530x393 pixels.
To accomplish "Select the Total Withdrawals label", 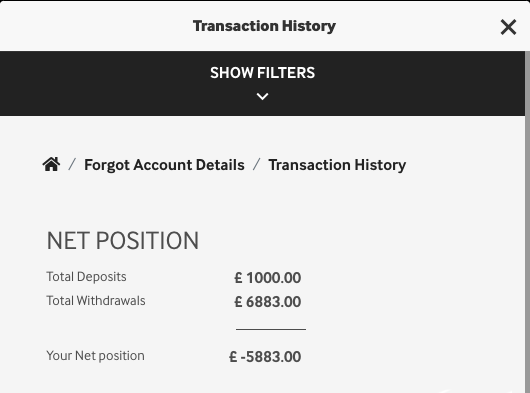I will (x=96, y=301).
